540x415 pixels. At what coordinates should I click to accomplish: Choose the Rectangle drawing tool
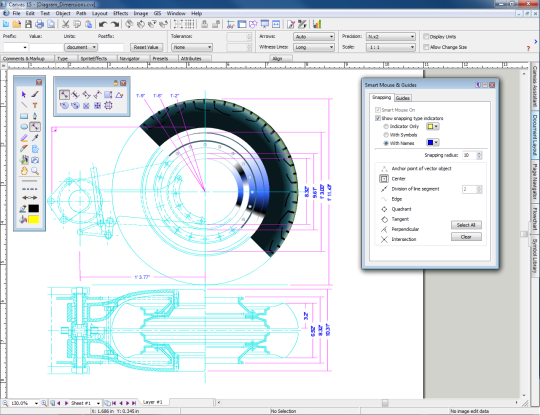(x=24, y=116)
